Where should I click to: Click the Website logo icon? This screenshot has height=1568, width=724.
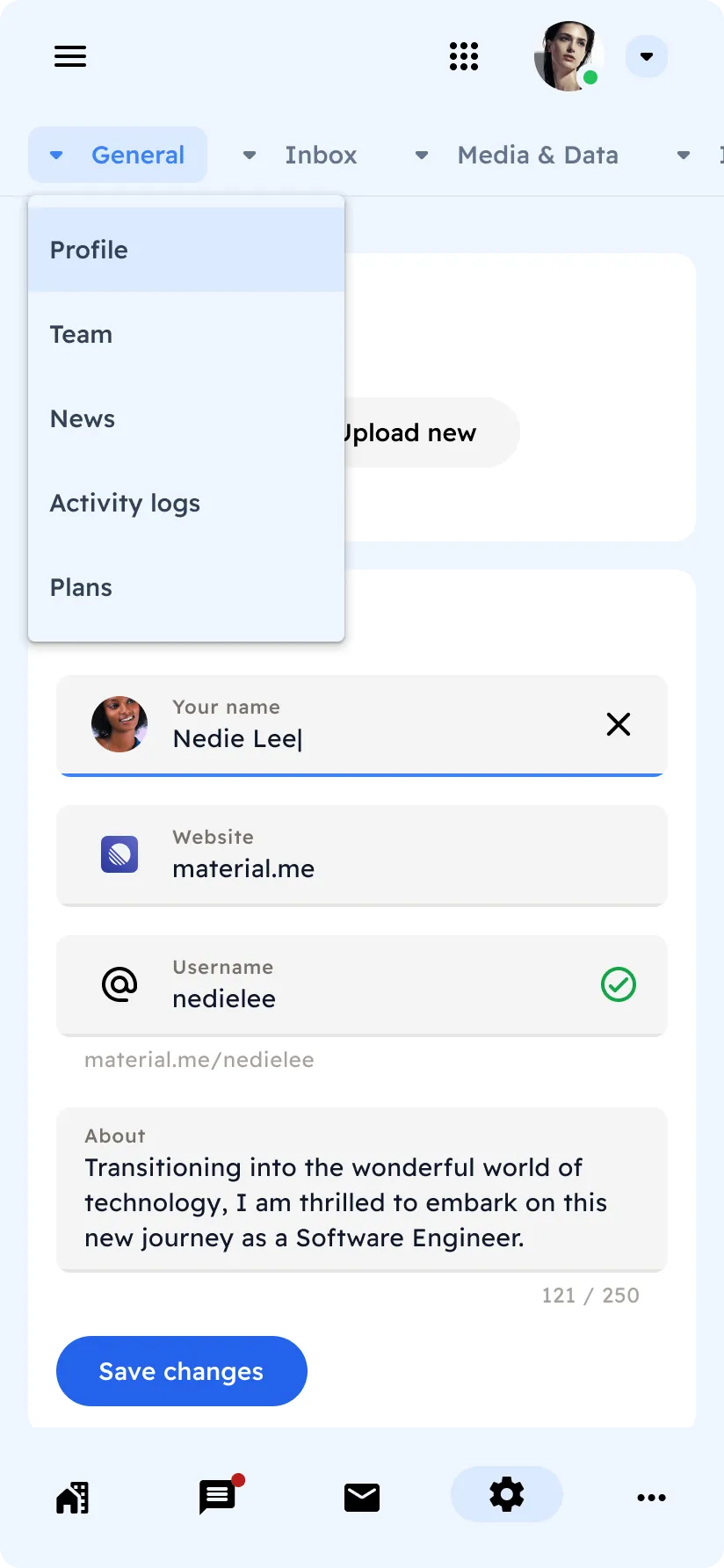pos(119,854)
